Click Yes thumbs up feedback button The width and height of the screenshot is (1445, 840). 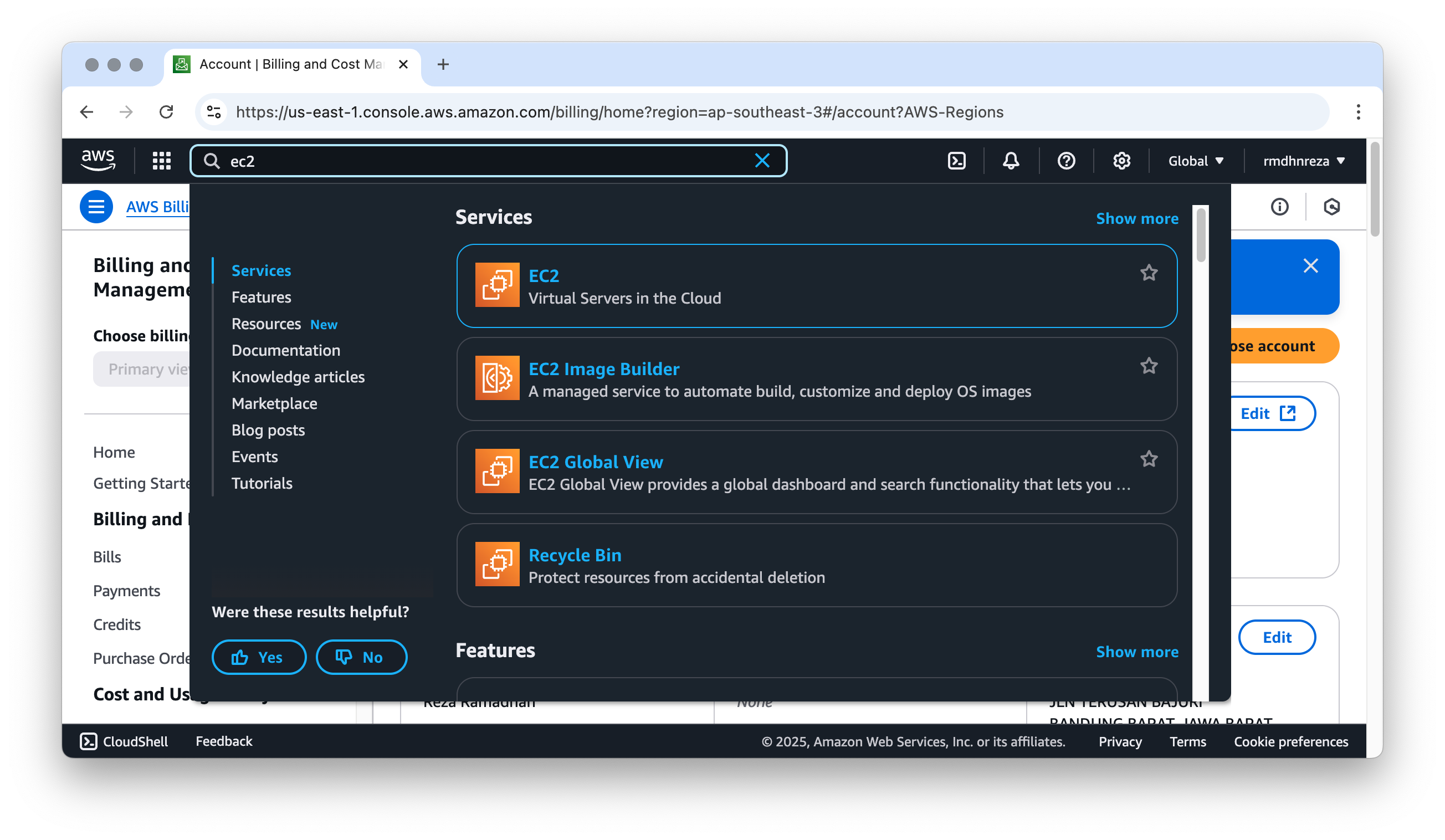tap(259, 657)
